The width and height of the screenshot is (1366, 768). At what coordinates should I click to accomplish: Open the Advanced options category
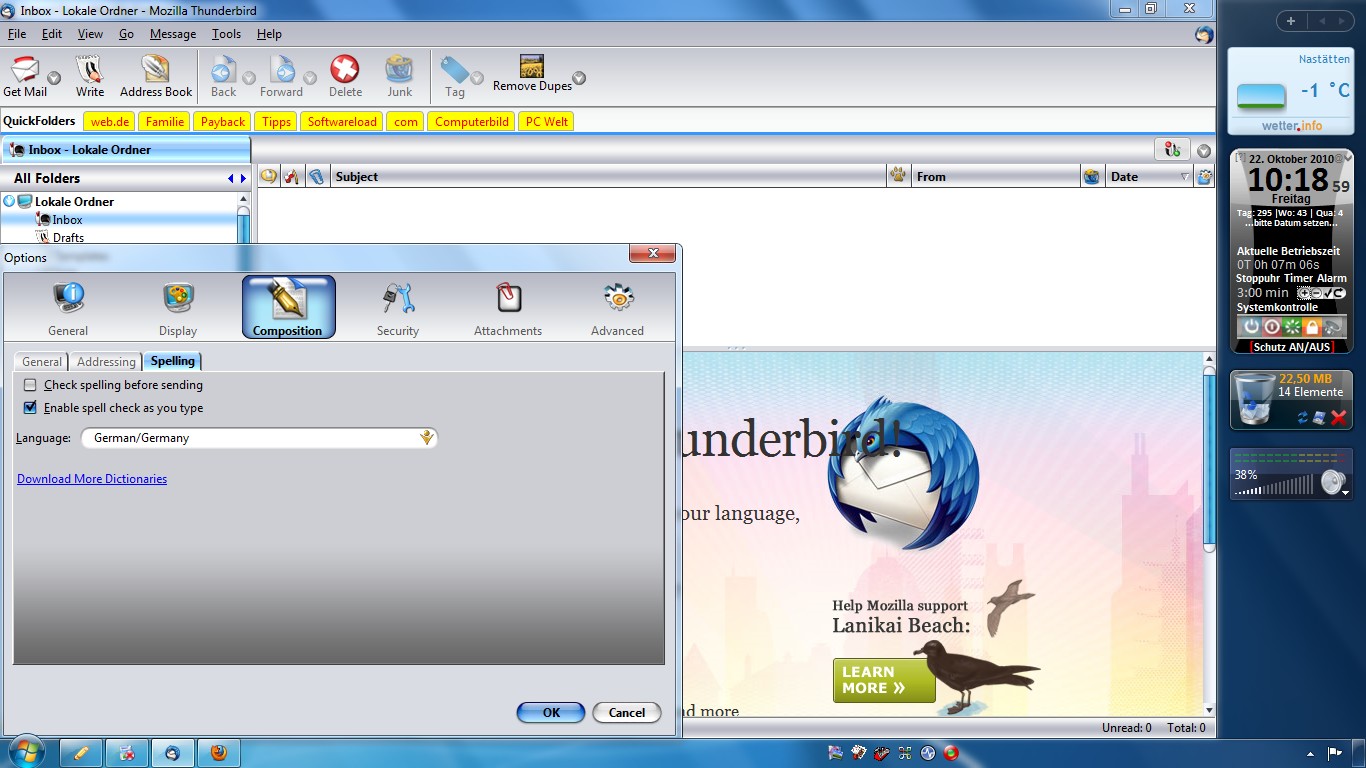coord(618,308)
